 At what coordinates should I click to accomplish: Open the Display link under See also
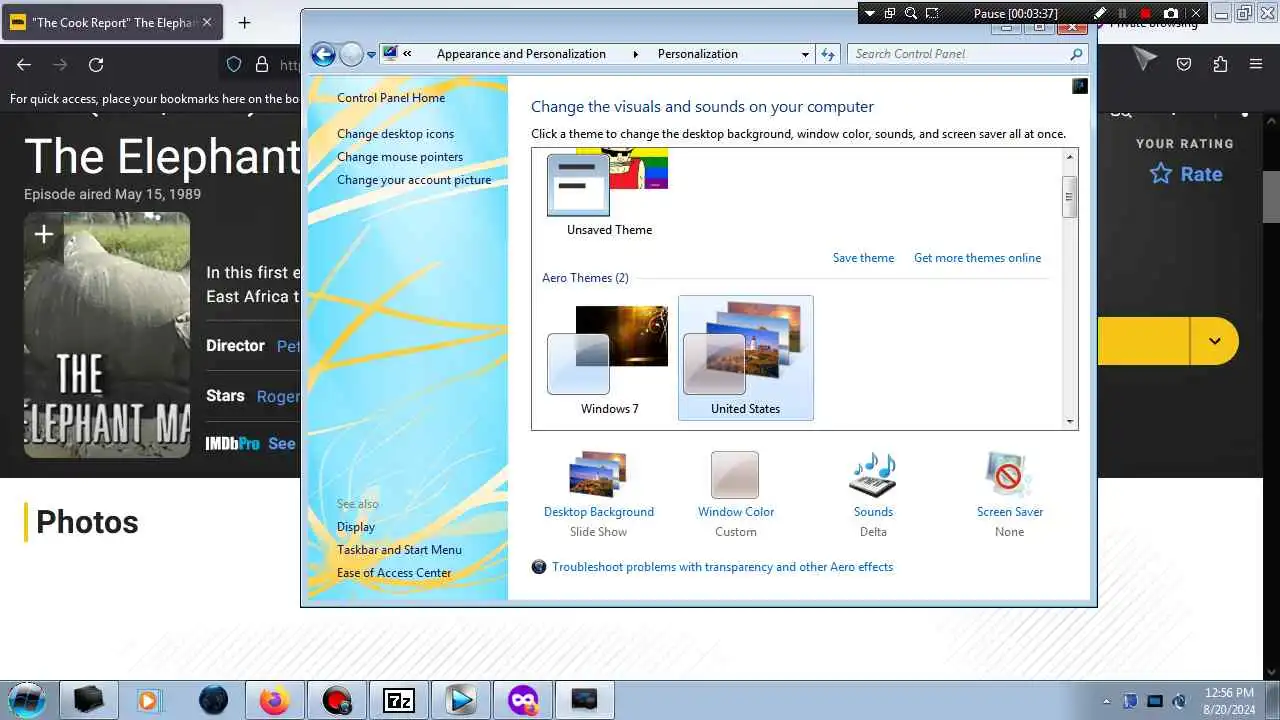pyautogui.click(x=356, y=527)
